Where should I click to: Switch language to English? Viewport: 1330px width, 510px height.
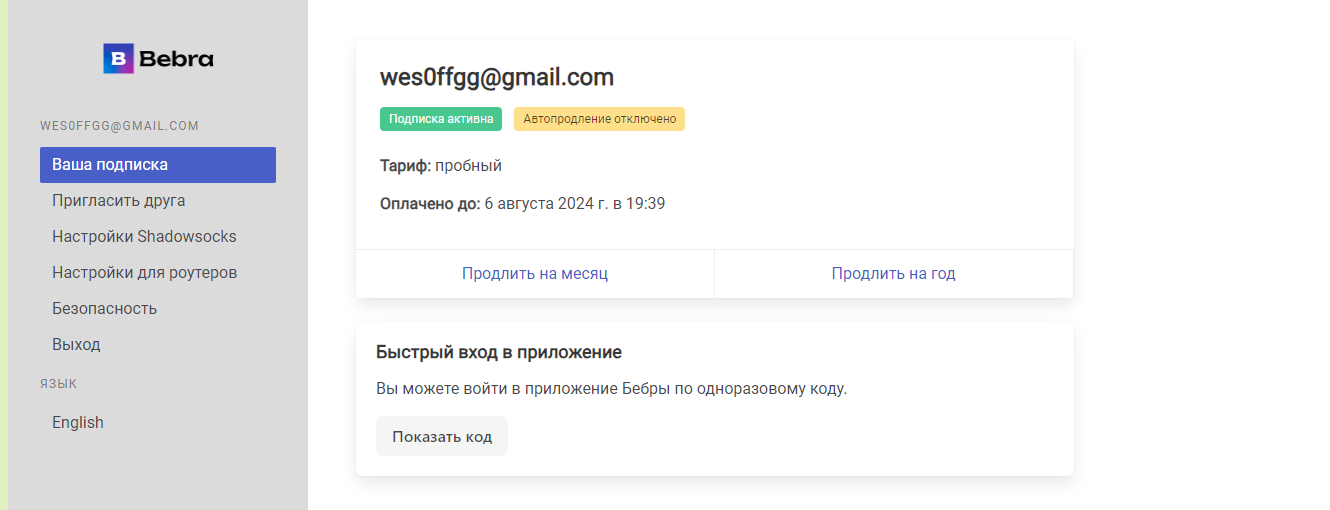click(158, 423)
